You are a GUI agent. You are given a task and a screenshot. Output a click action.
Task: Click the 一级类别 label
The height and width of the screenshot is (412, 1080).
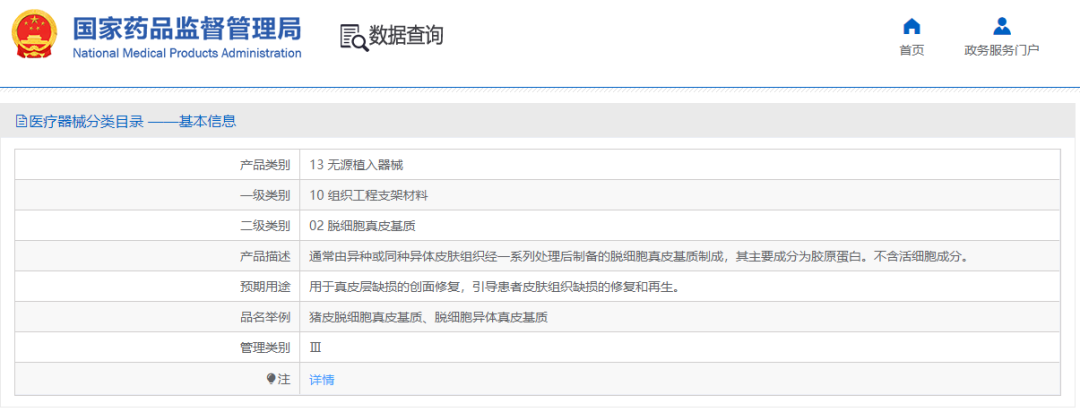tap(265, 195)
